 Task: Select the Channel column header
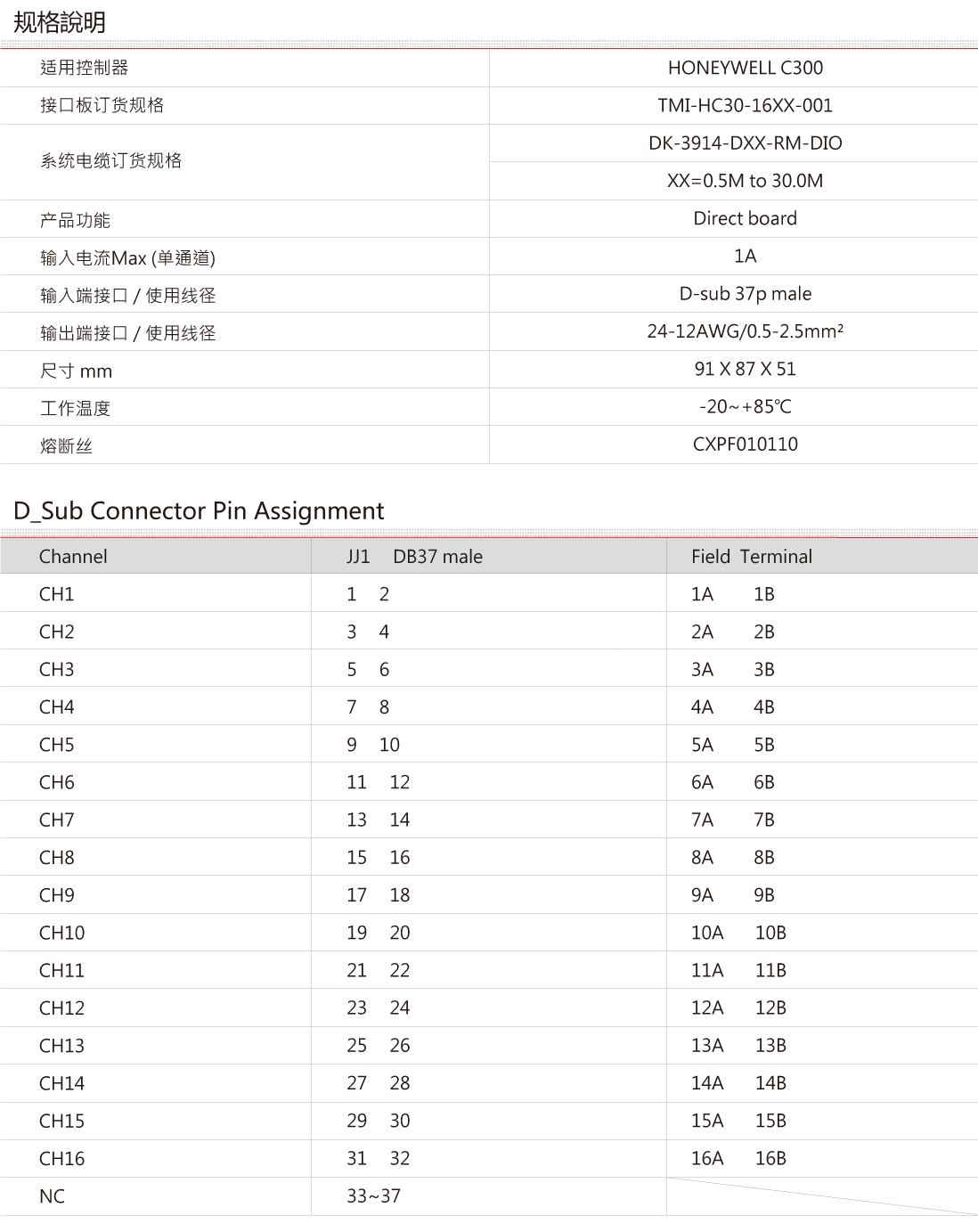point(73,557)
